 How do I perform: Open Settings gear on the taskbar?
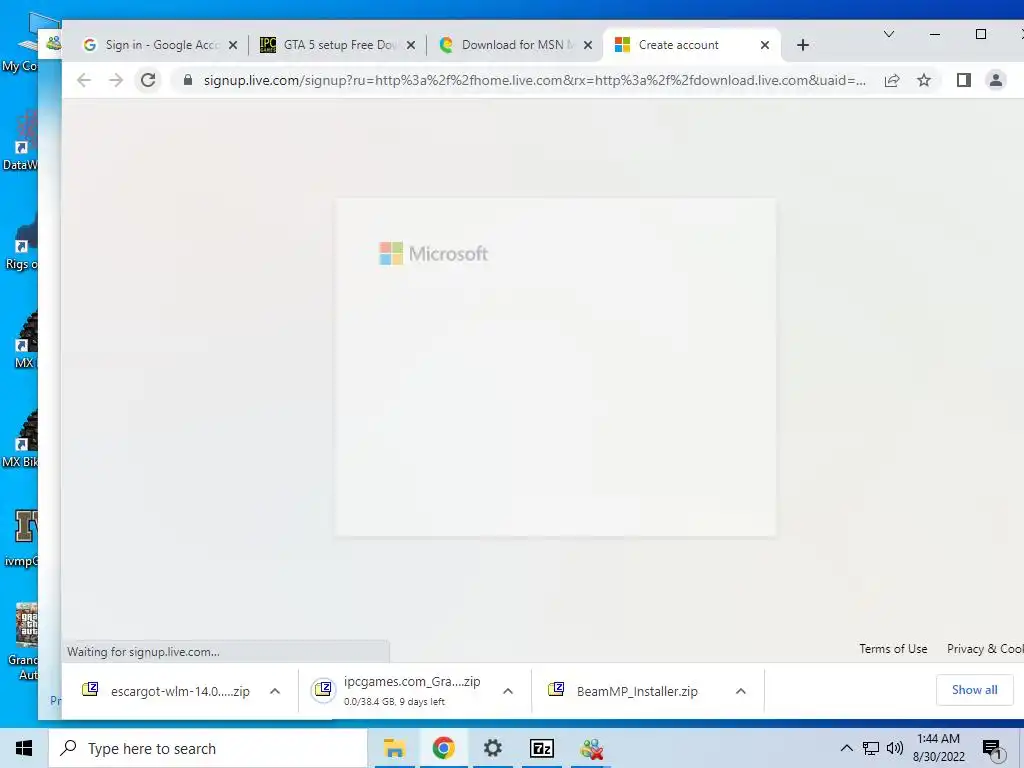tap(492, 748)
